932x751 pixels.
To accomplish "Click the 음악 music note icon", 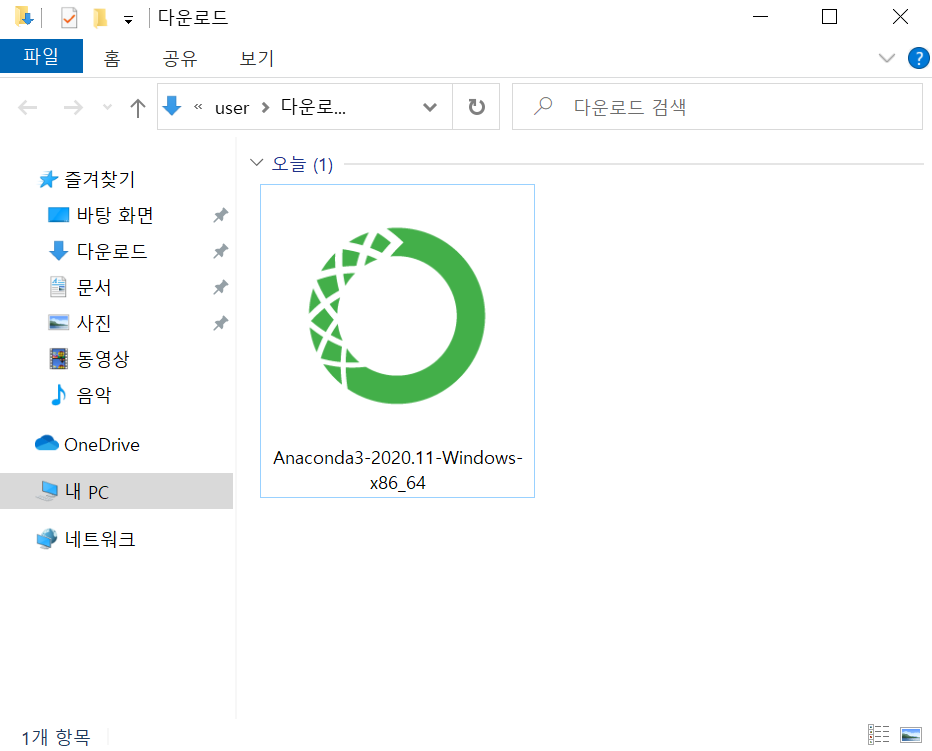I will pyautogui.click(x=58, y=394).
